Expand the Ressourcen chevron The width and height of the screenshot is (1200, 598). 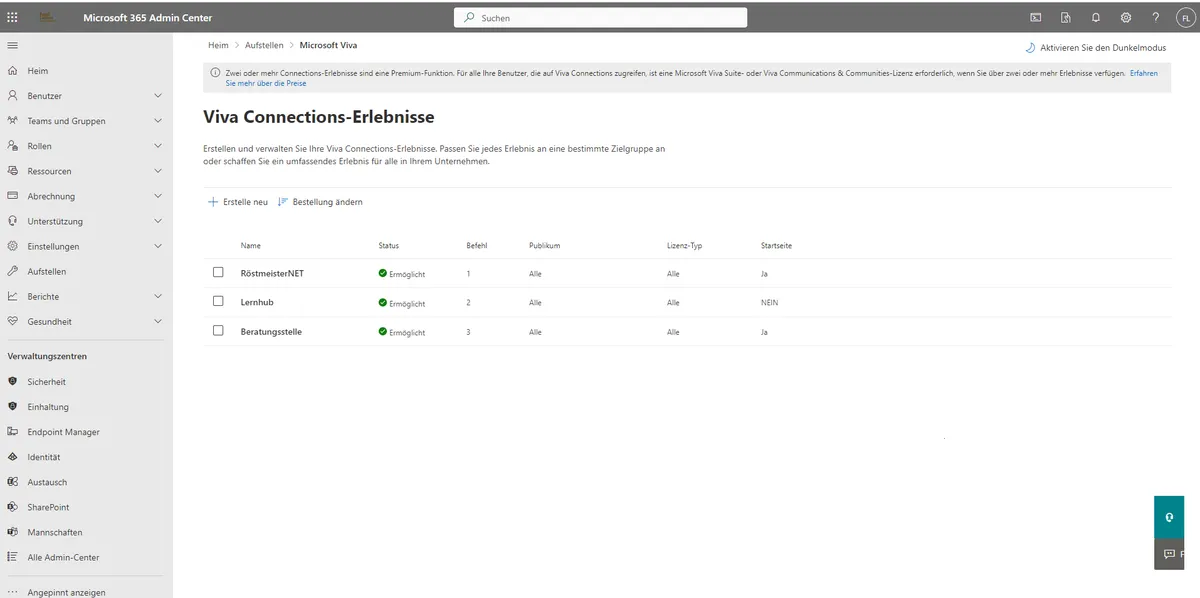158,171
